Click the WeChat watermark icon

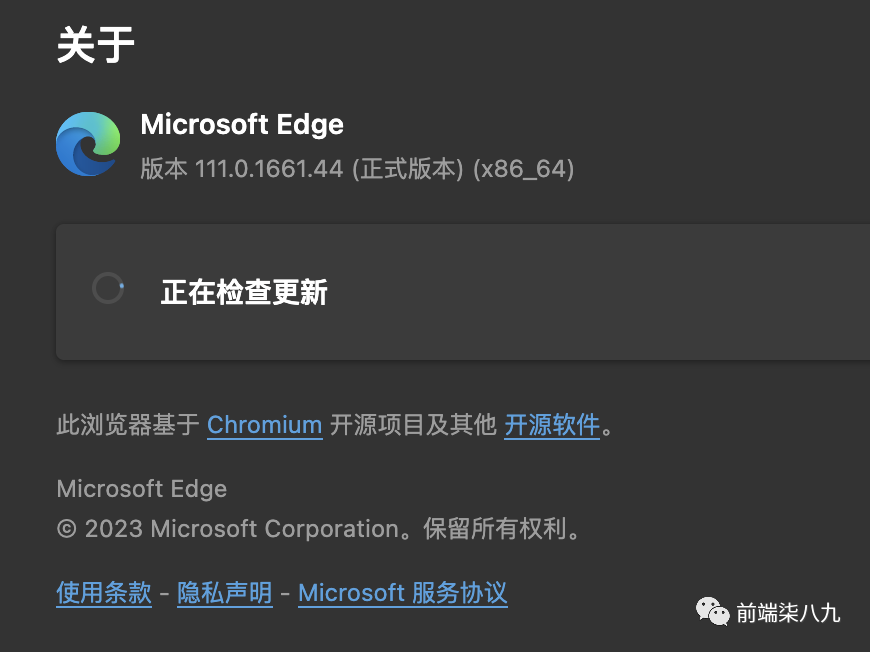click(x=713, y=611)
